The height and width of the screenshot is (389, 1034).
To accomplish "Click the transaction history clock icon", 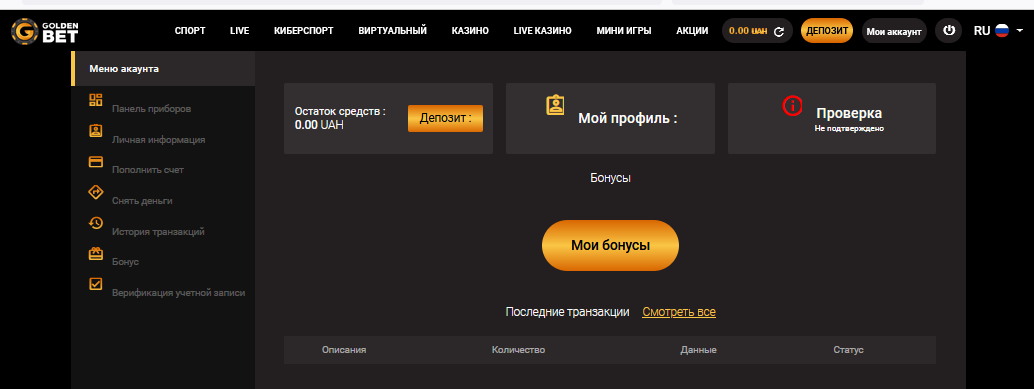I will coord(96,223).
